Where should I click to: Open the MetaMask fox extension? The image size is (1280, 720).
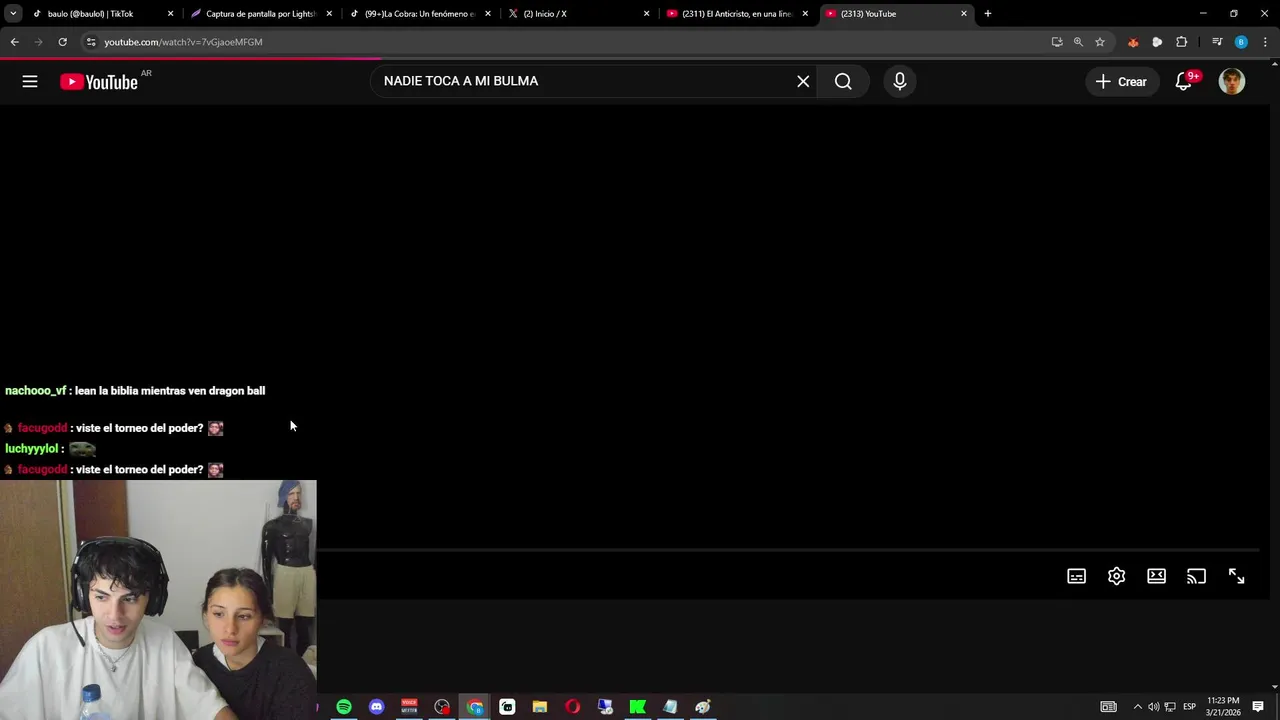coord(1133,42)
